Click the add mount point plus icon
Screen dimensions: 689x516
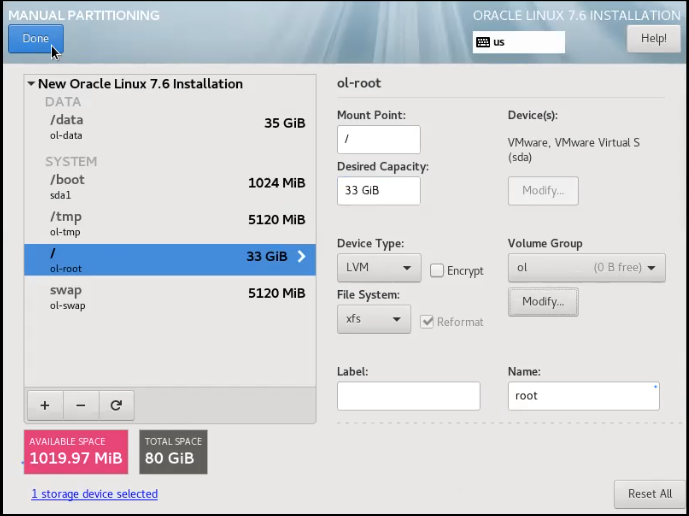coord(45,405)
